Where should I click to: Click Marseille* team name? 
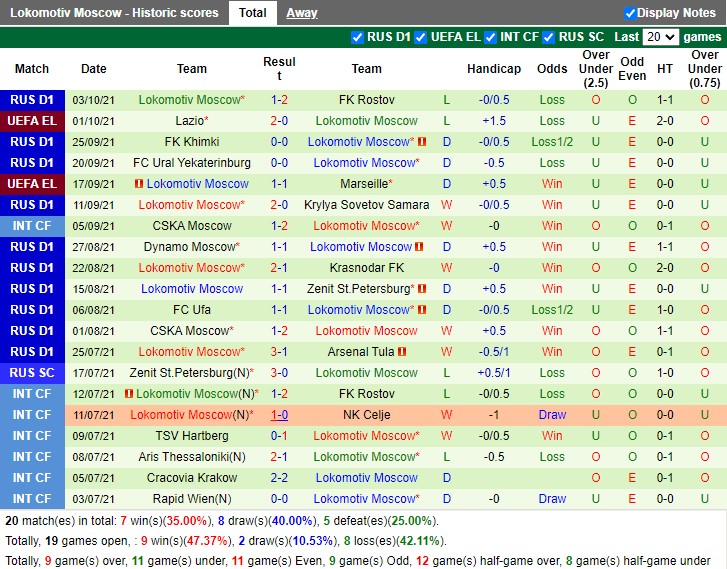(x=366, y=184)
